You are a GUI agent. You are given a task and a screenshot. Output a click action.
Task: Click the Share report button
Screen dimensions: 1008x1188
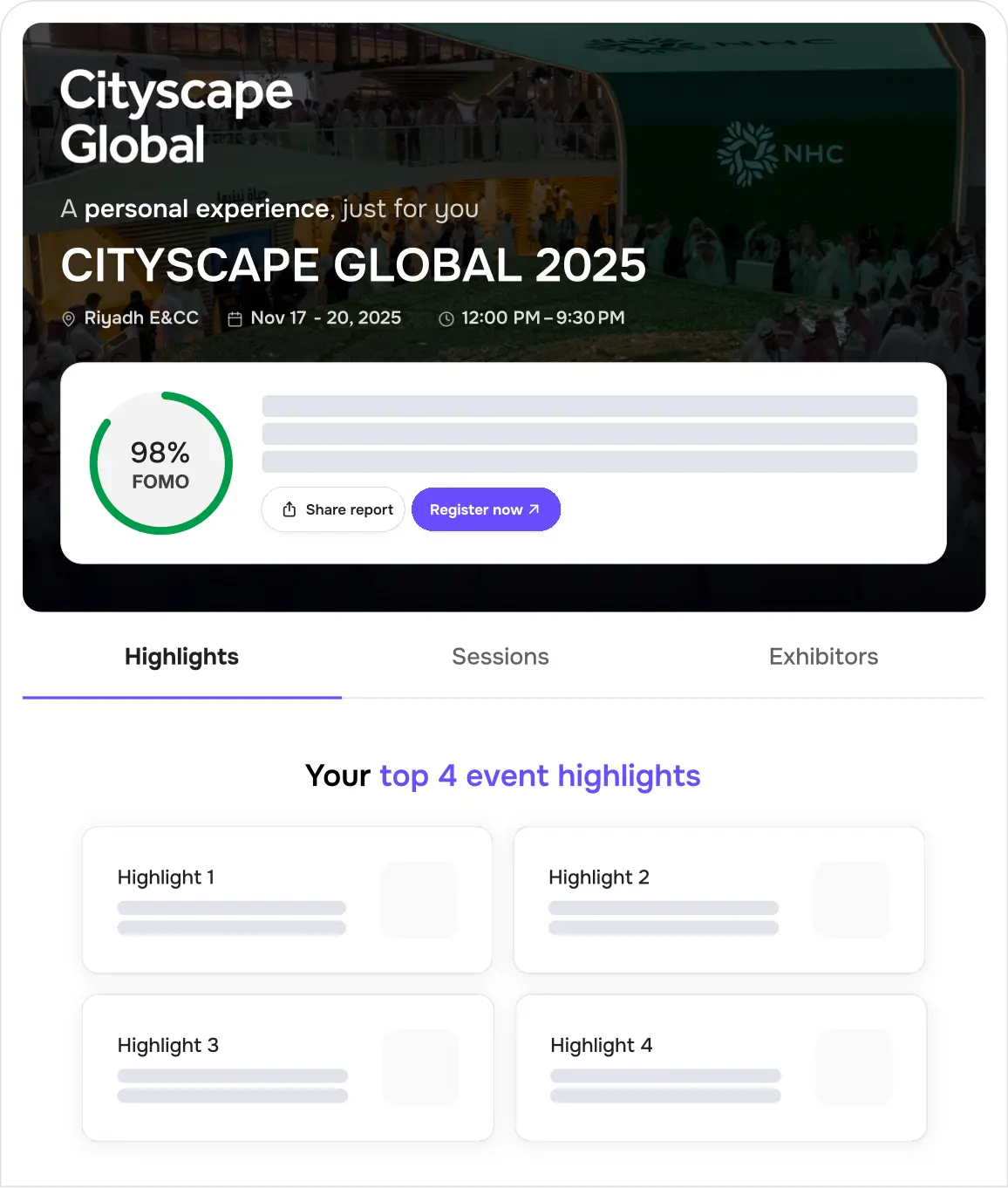(x=333, y=509)
